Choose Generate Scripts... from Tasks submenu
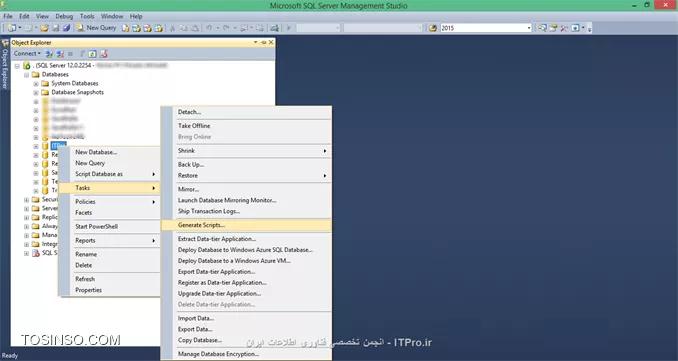The width and height of the screenshot is (678, 361). click(x=246, y=225)
